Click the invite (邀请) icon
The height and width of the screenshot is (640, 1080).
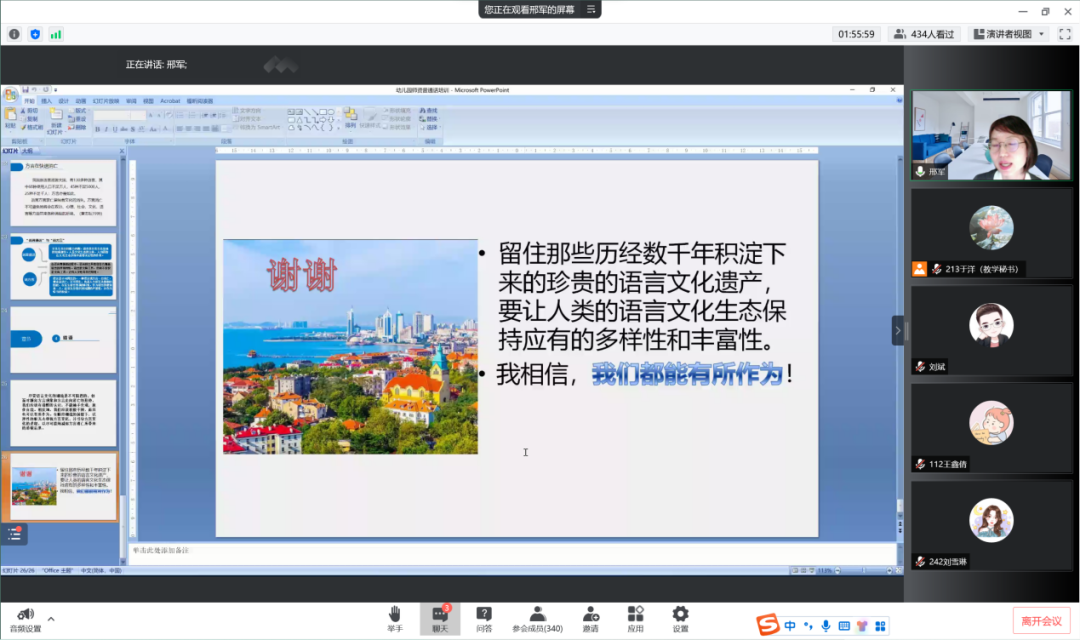[589, 616]
